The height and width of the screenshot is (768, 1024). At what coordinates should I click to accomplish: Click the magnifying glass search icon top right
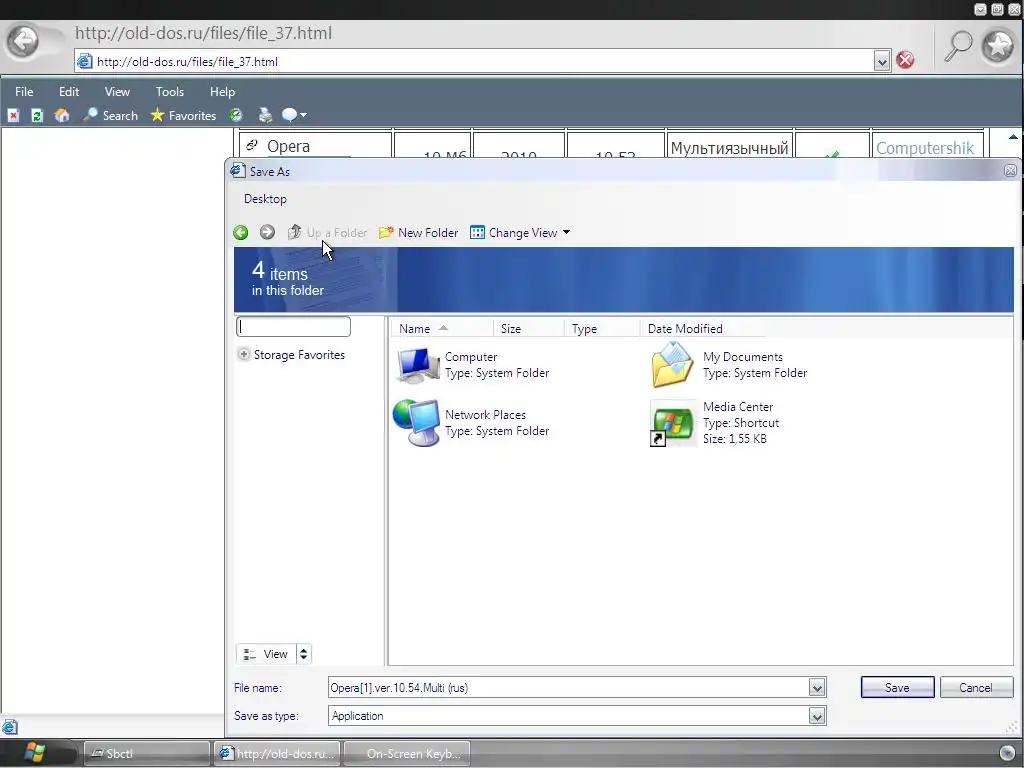coord(959,46)
